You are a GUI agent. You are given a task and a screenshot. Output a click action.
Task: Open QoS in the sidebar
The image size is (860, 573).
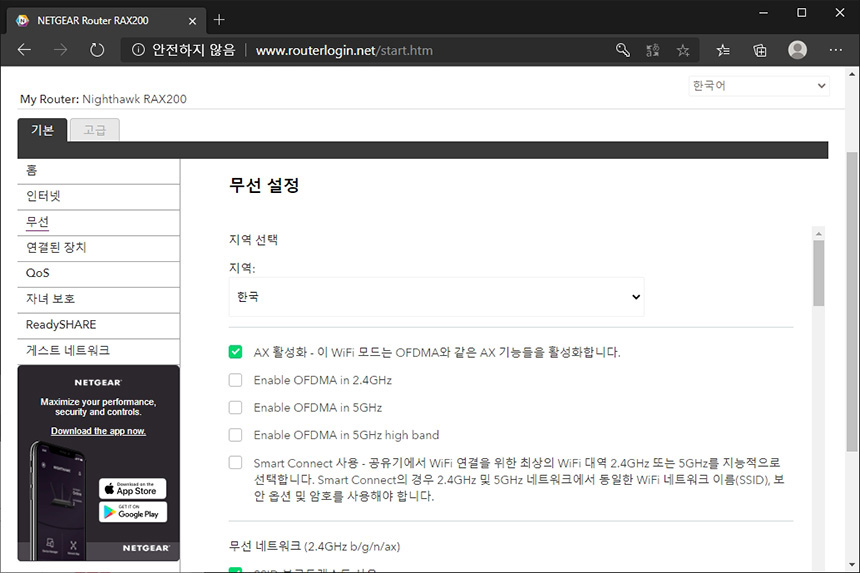99,274
